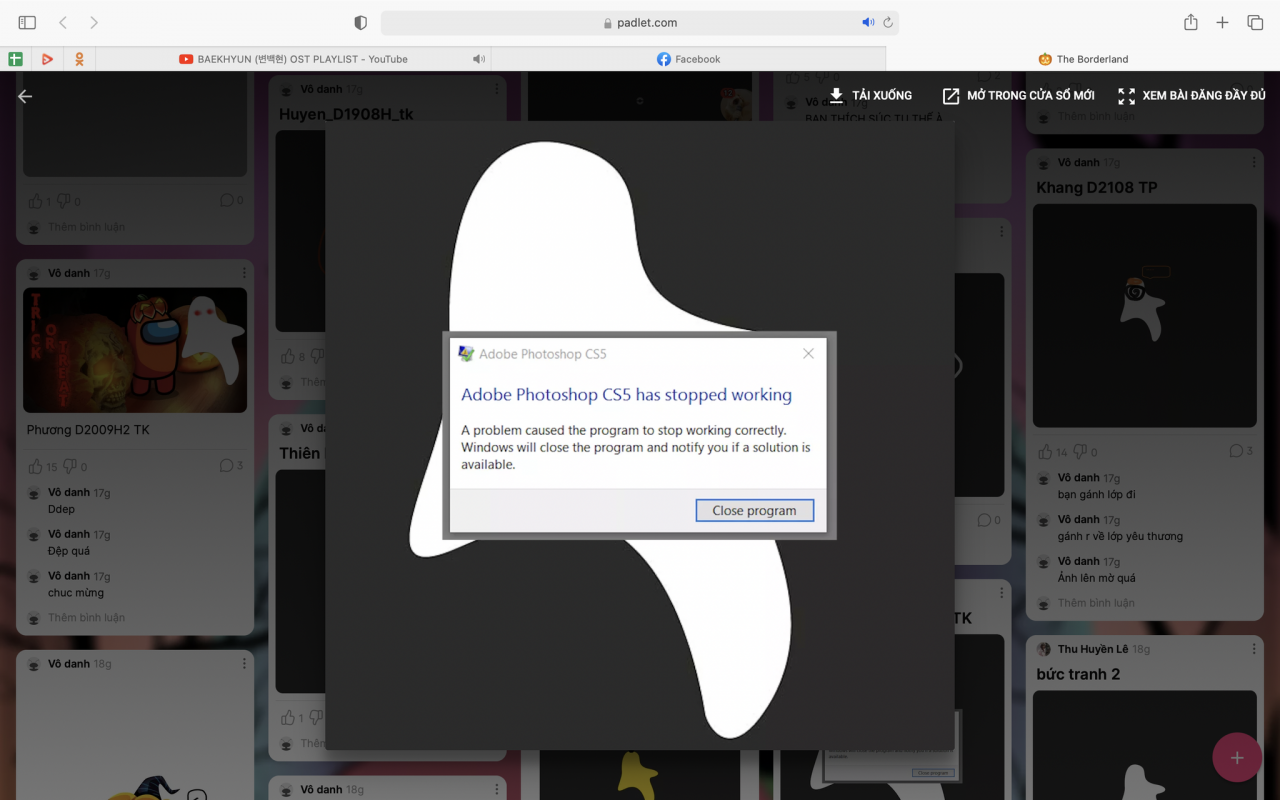Open the green plus pinned tab
Screen dimensions: 1280x800
coord(15,59)
